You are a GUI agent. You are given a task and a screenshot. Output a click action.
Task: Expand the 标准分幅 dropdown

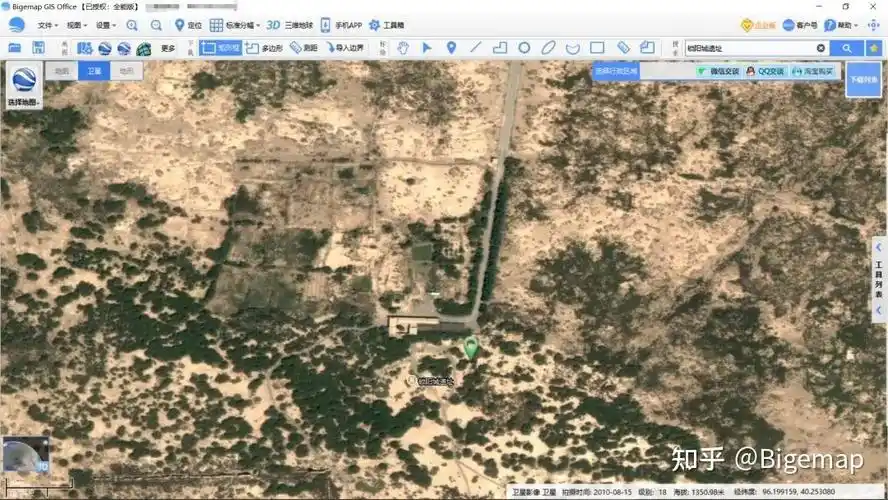pos(236,25)
